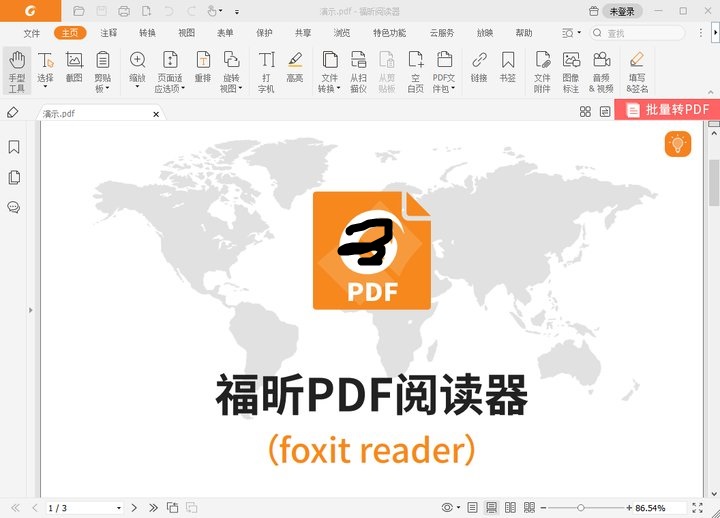Toggle the split view icon beside the tab bar

[605, 112]
